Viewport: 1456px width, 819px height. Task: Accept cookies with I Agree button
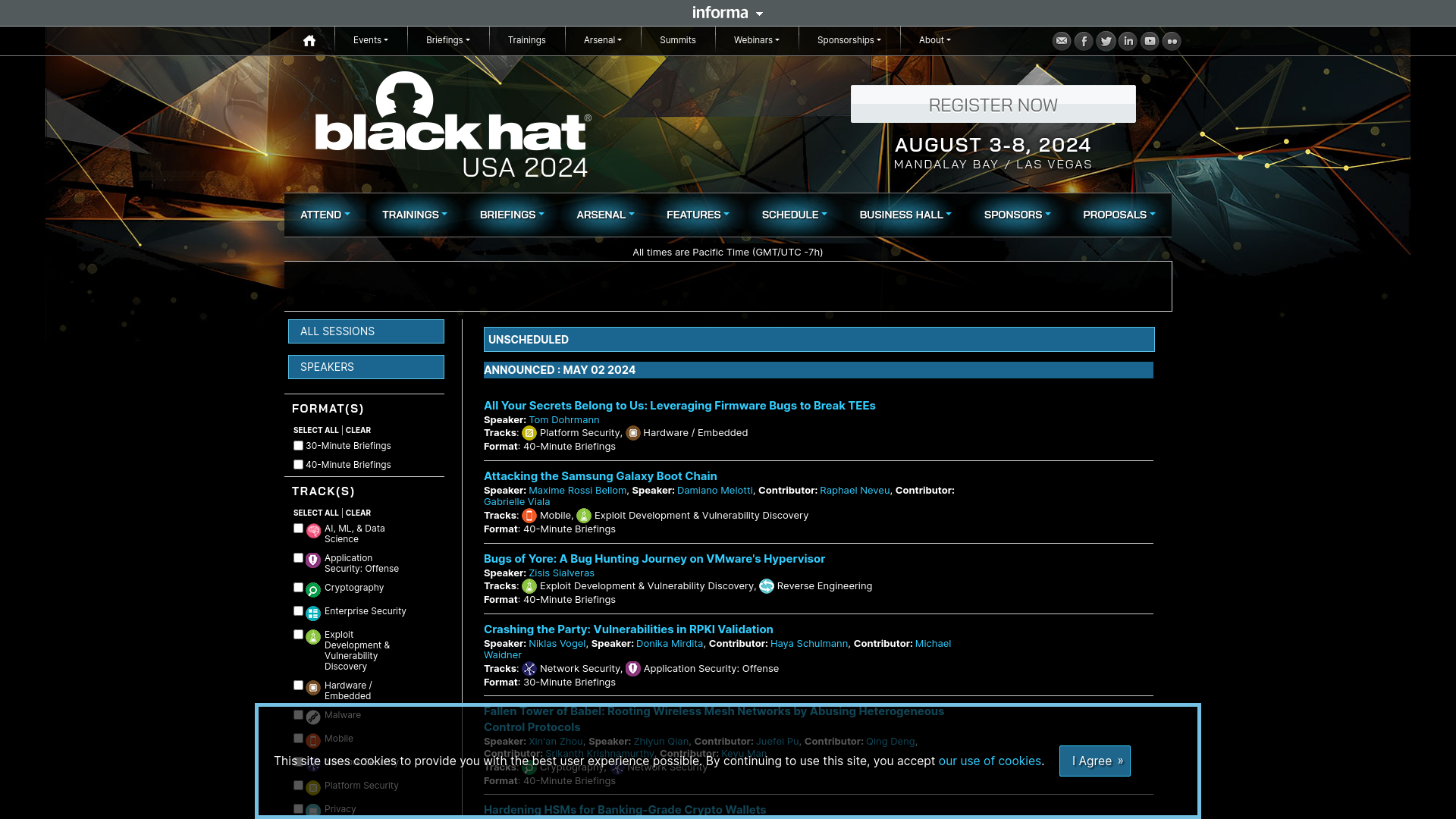point(1095,761)
